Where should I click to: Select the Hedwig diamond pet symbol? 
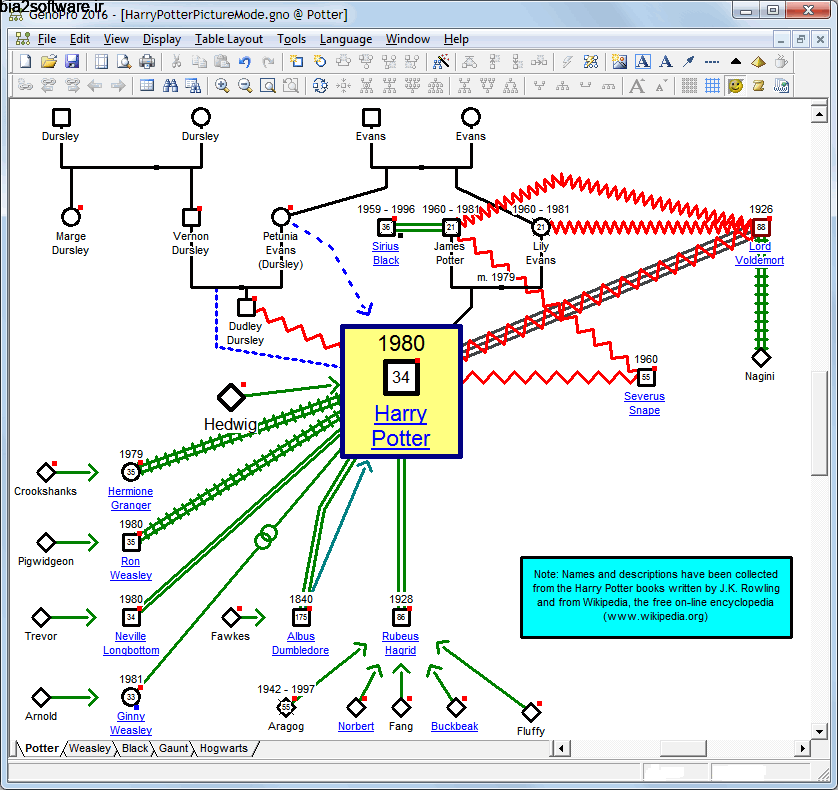(x=231, y=397)
